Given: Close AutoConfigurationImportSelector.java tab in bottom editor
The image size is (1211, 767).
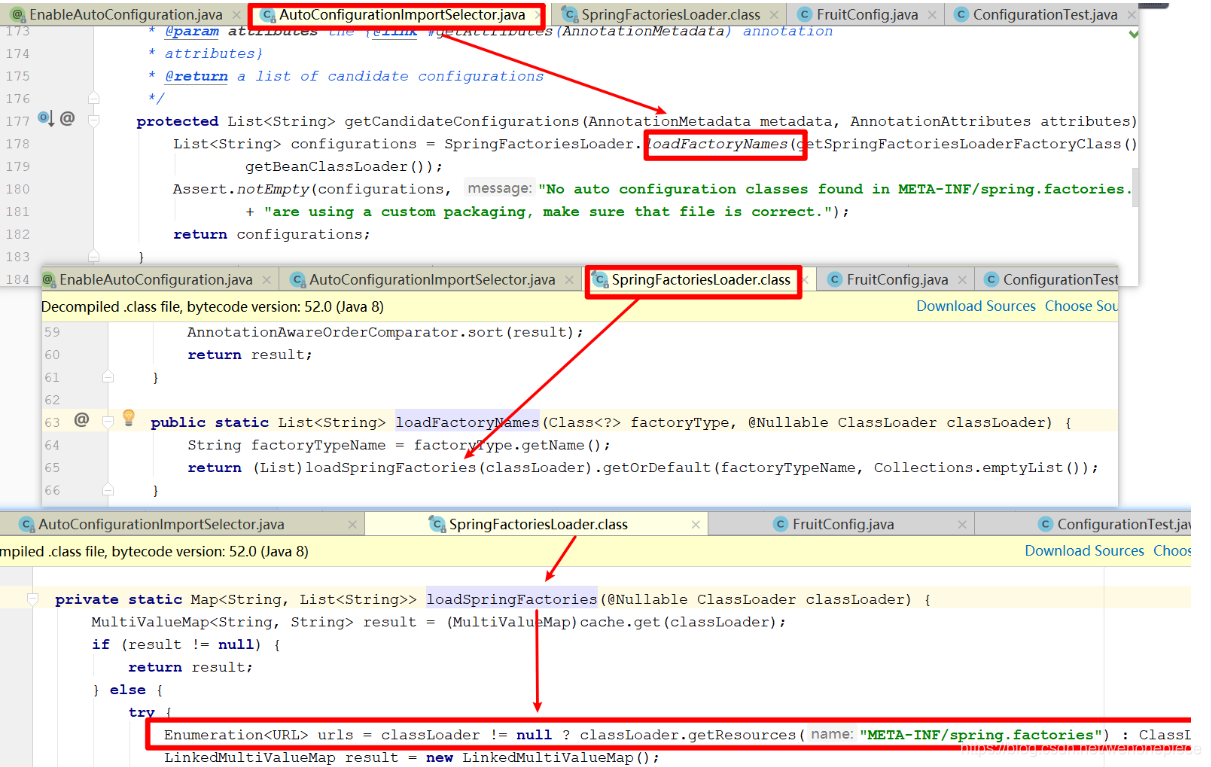Looking at the screenshot, I should pos(351,524).
